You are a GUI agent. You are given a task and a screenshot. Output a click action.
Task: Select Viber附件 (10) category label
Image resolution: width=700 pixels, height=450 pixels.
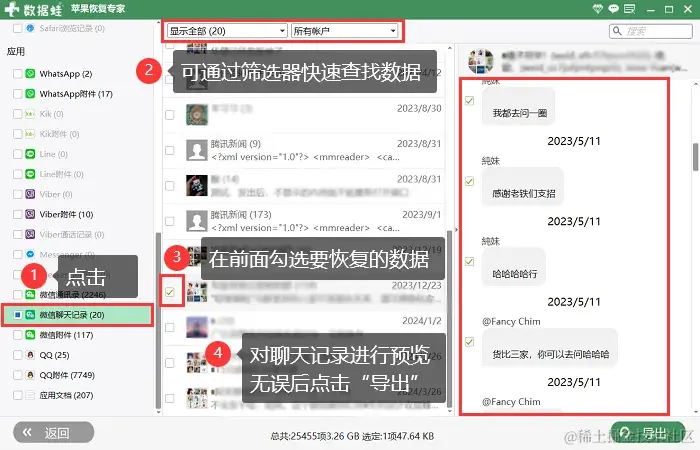coord(66,214)
